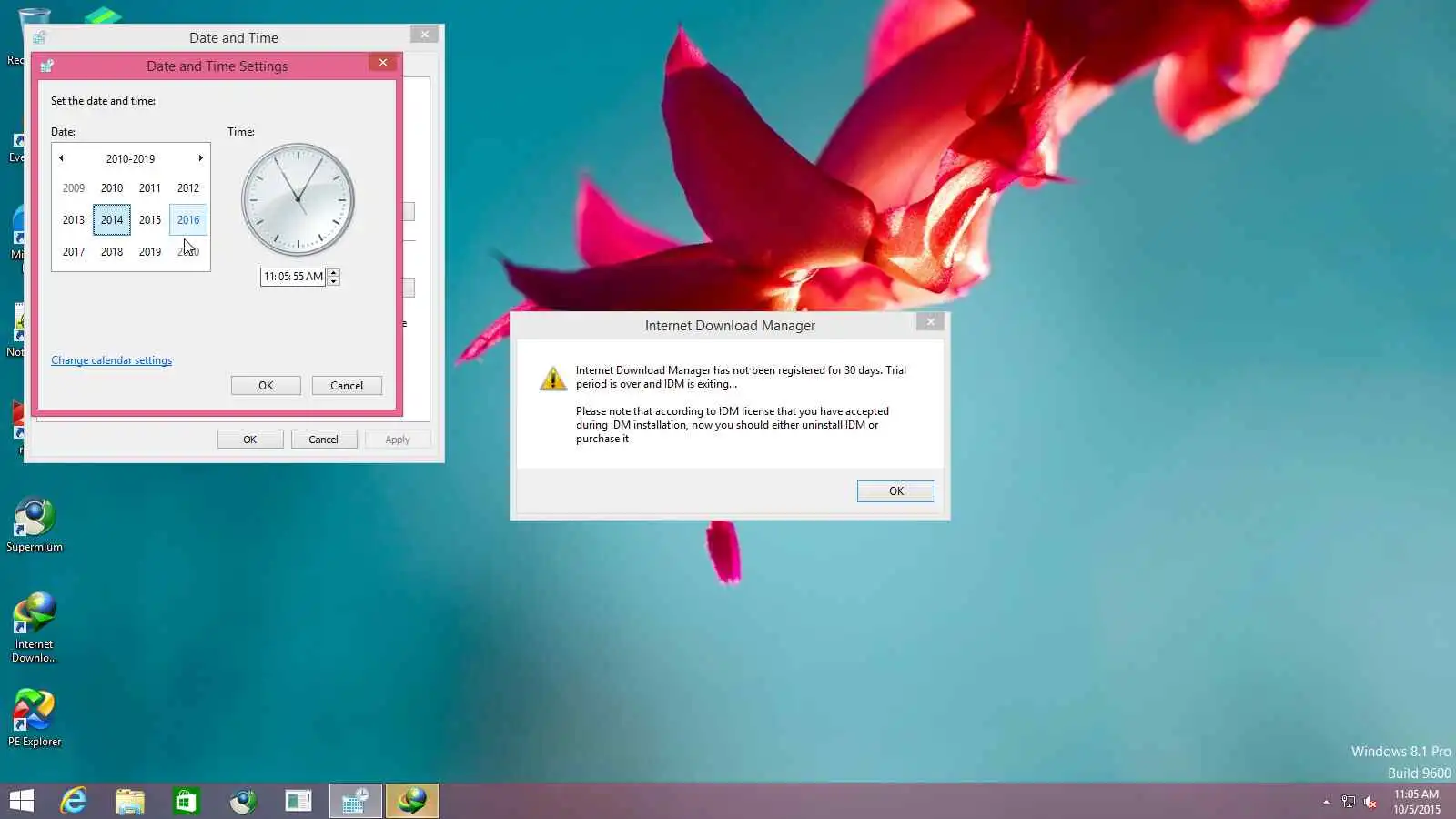This screenshot has width=1456, height=819.
Task: Open Supermium from the taskbar
Action: (x=242, y=801)
